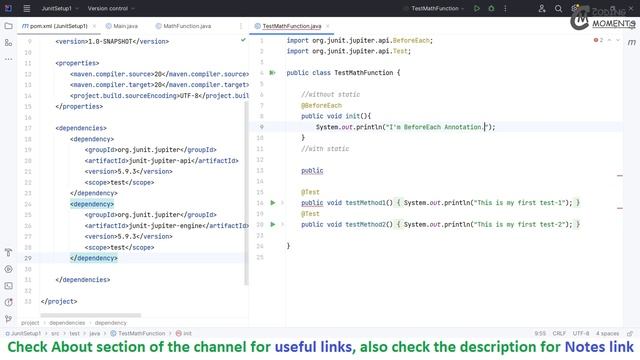Click the pom.xml horizontal scrollbar

coord(91,315)
